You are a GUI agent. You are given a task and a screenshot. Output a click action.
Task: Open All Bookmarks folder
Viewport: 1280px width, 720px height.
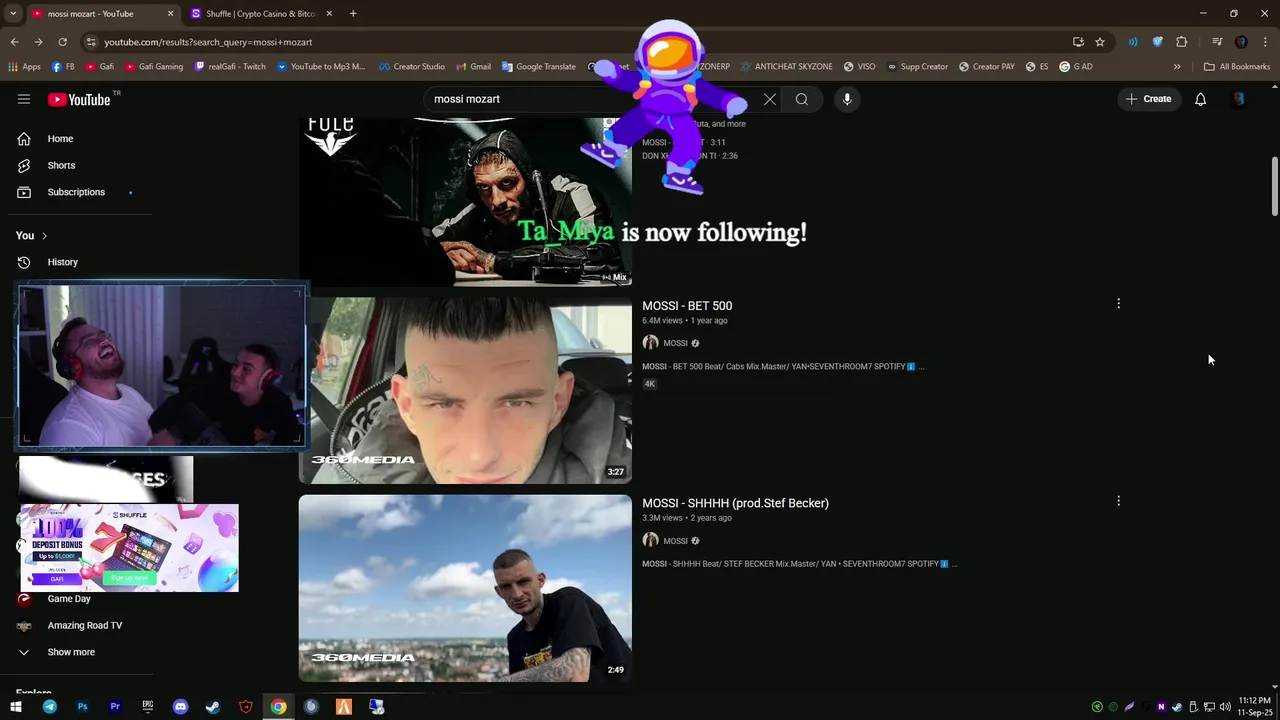1237,67
